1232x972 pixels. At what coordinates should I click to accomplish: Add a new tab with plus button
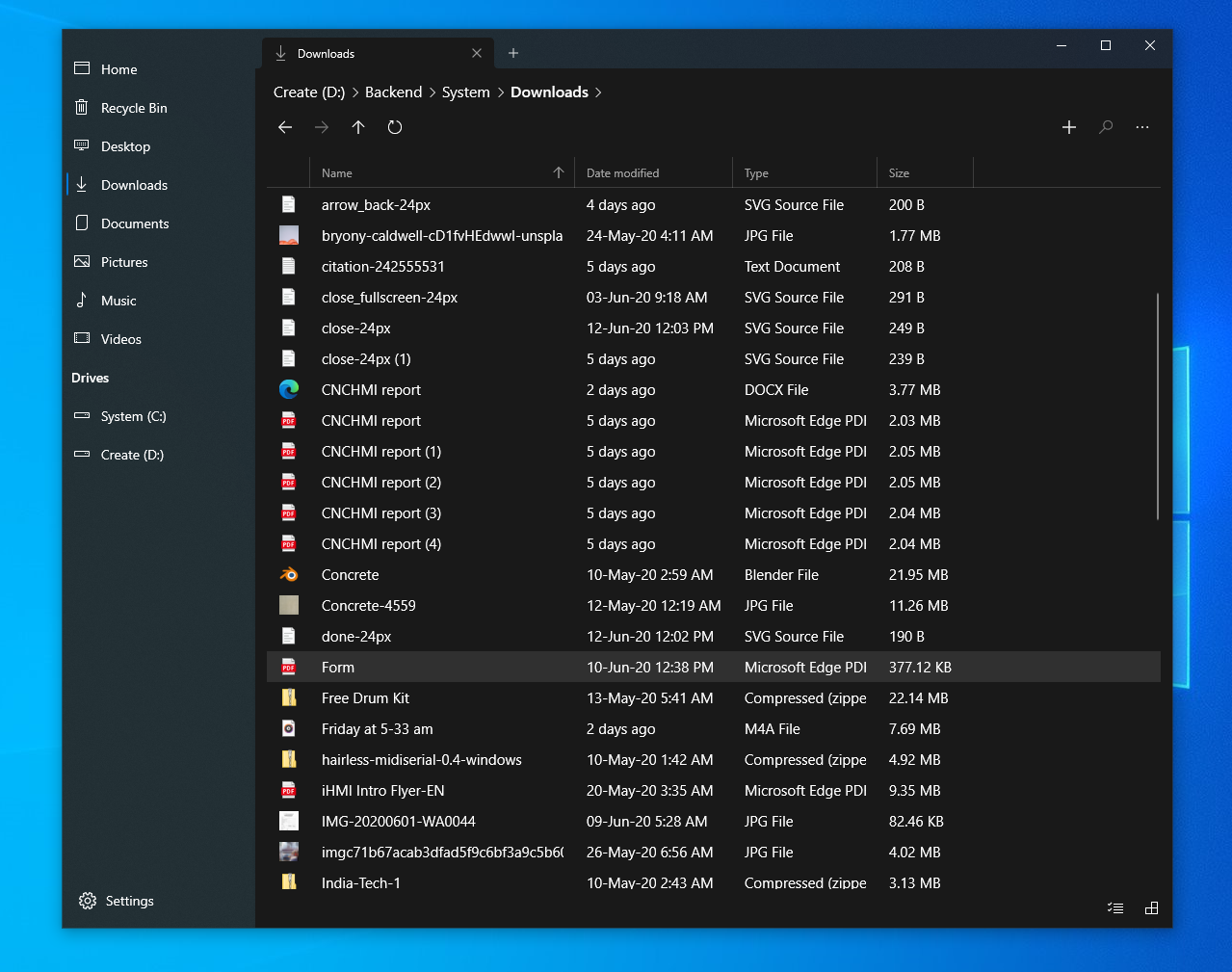pyautogui.click(x=513, y=53)
